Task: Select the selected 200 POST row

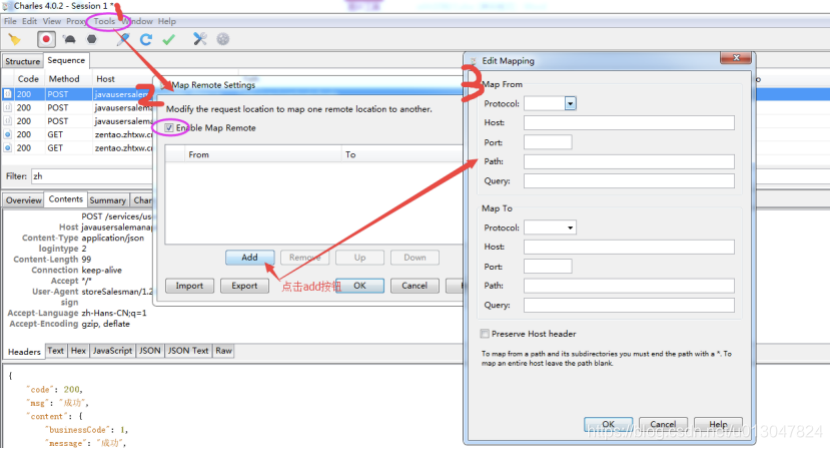Action: click(x=77, y=94)
